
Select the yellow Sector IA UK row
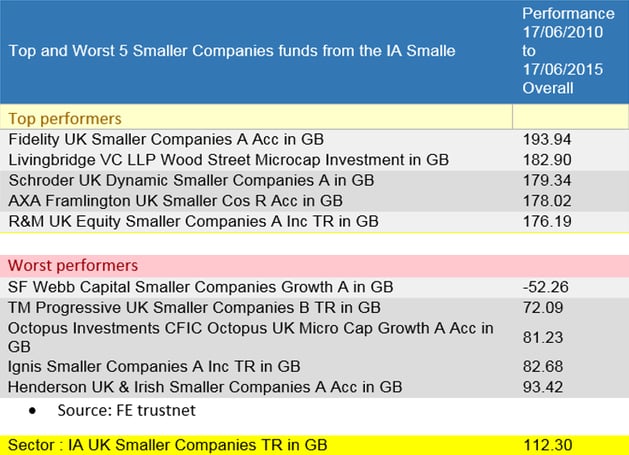[x=314, y=445]
